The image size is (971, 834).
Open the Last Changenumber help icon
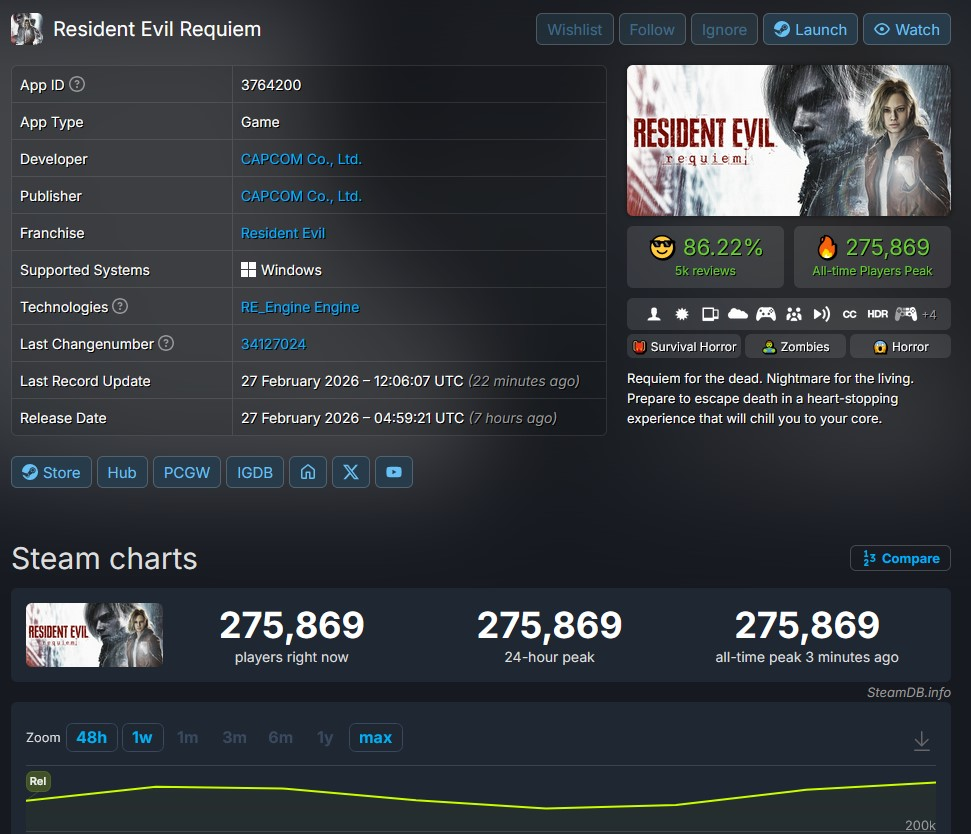(x=166, y=343)
